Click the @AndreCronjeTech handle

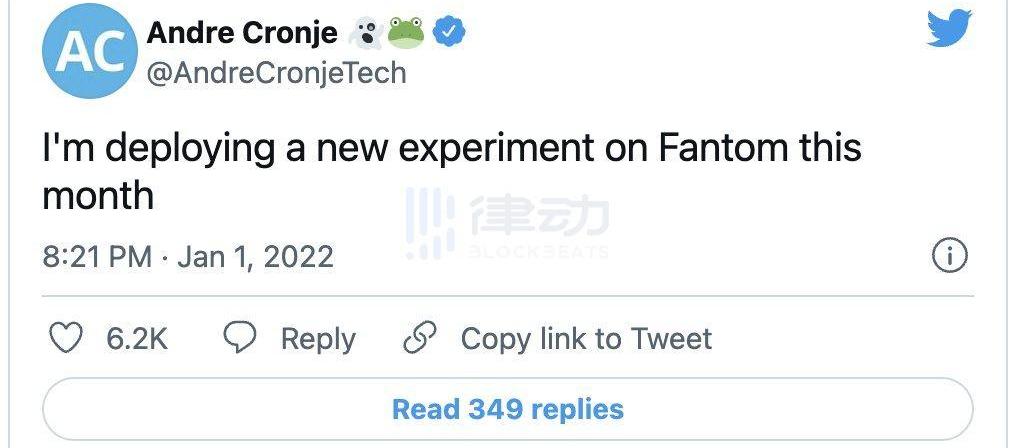tap(276, 73)
